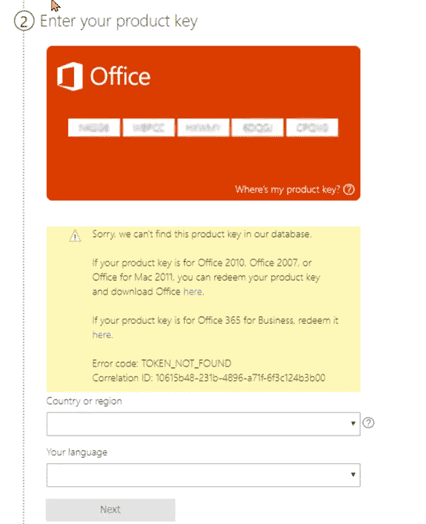The width and height of the screenshot is (426, 524).
Task: Click the Next button
Action: (x=110, y=510)
